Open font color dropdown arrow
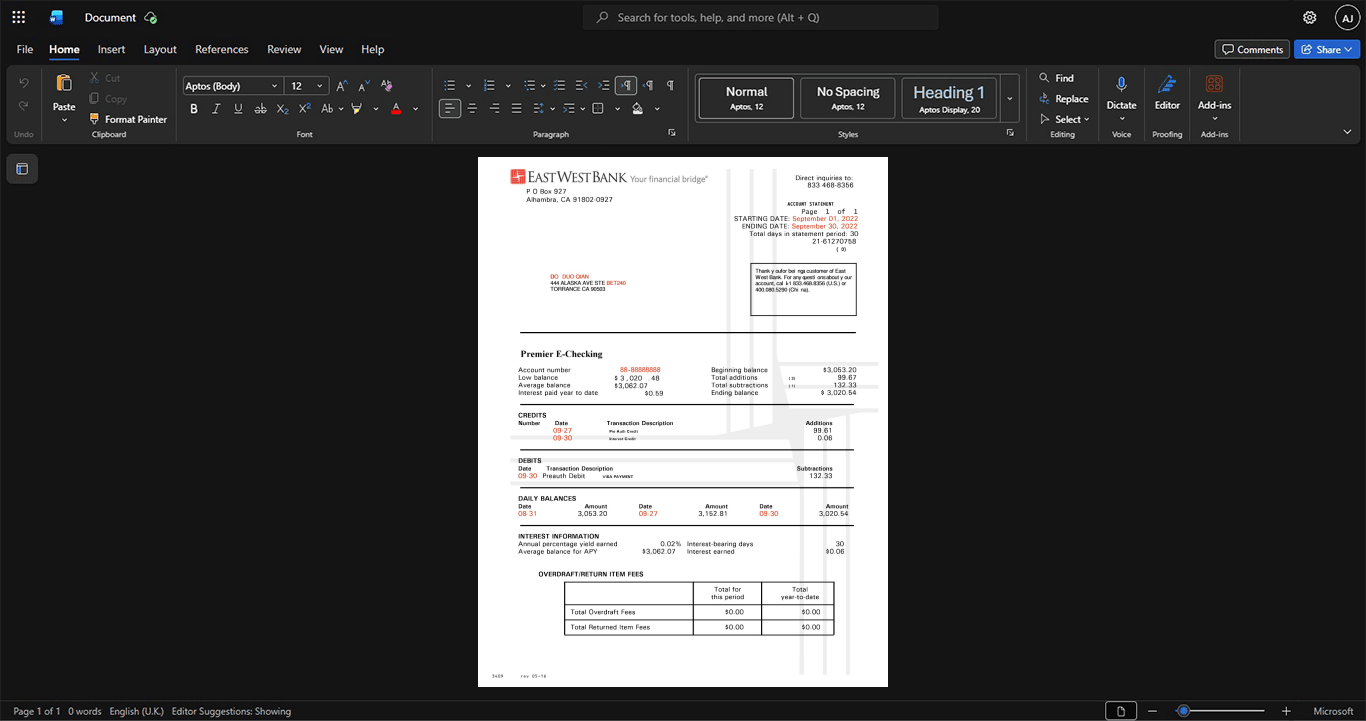 (x=416, y=108)
